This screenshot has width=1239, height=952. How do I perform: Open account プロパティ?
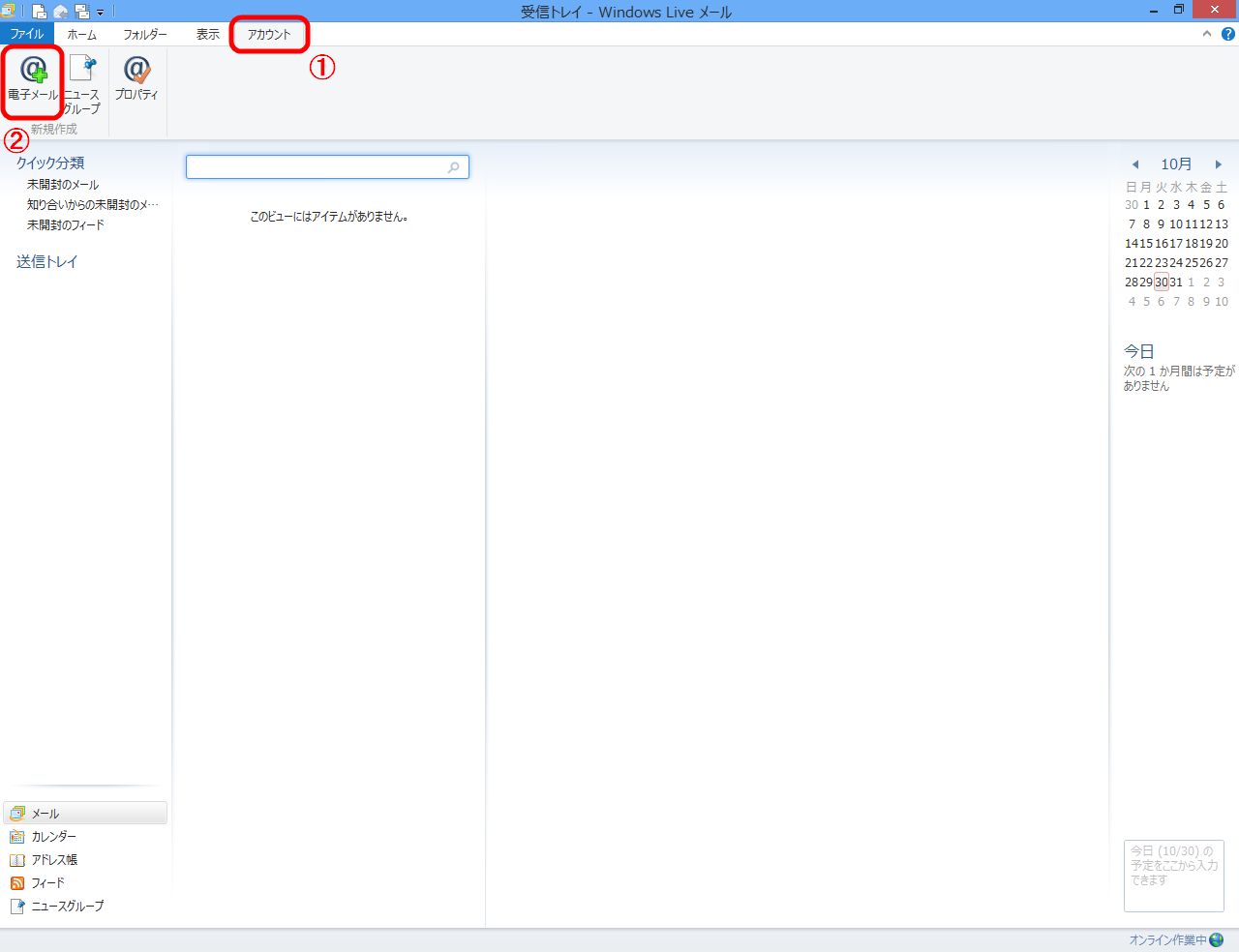click(136, 79)
